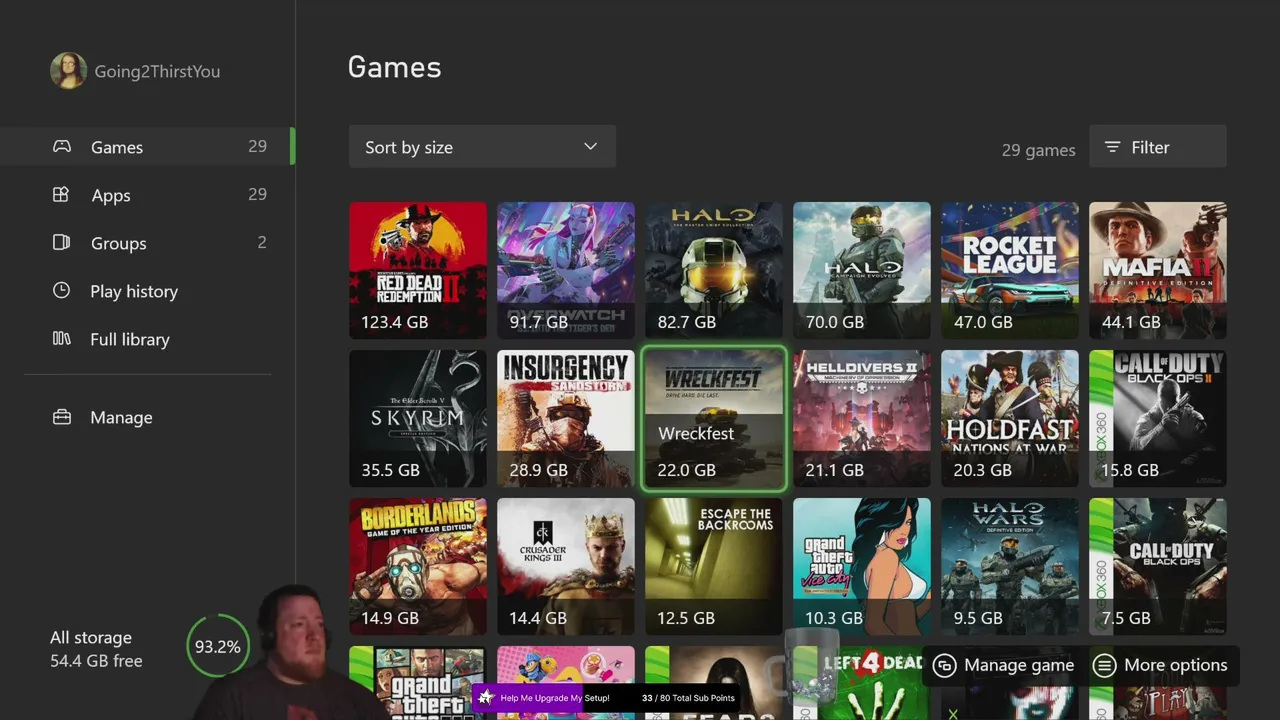Open the Filter options
This screenshot has width=1280, height=720.
click(1157, 147)
